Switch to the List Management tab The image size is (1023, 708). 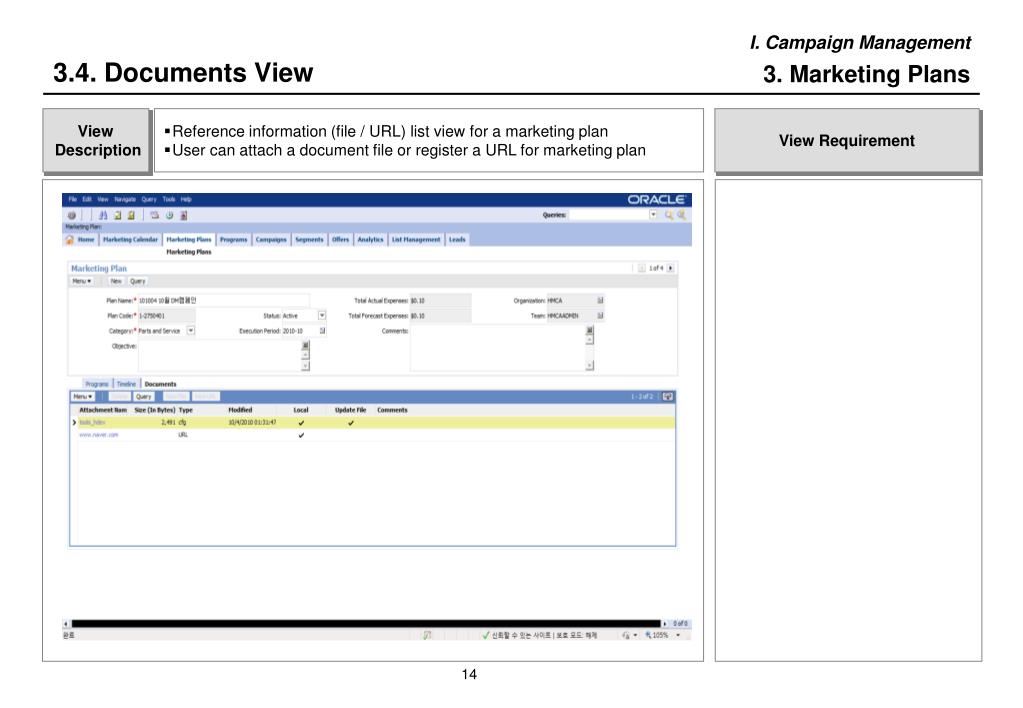[416, 240]
